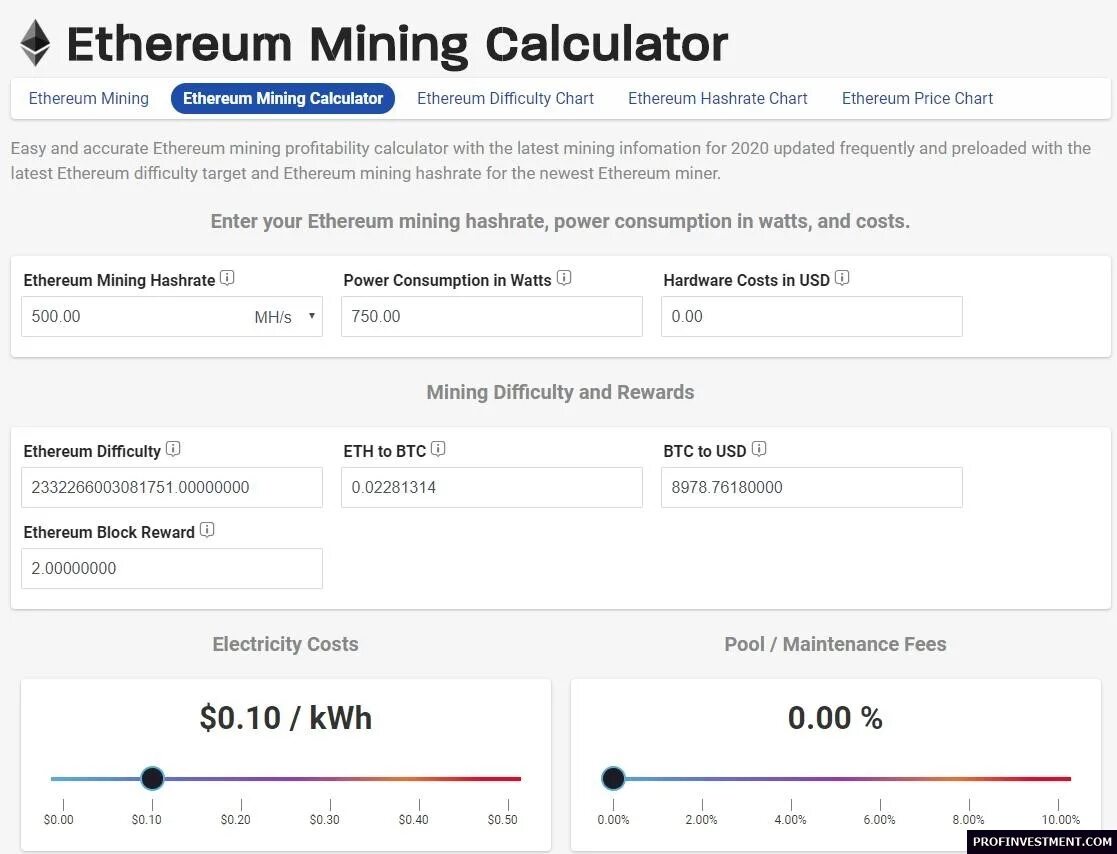Screen dimensions: 1117x854
Task: Click the 0.00 % fee value heading
Action: pyautogui.click(x=835, y=717)
